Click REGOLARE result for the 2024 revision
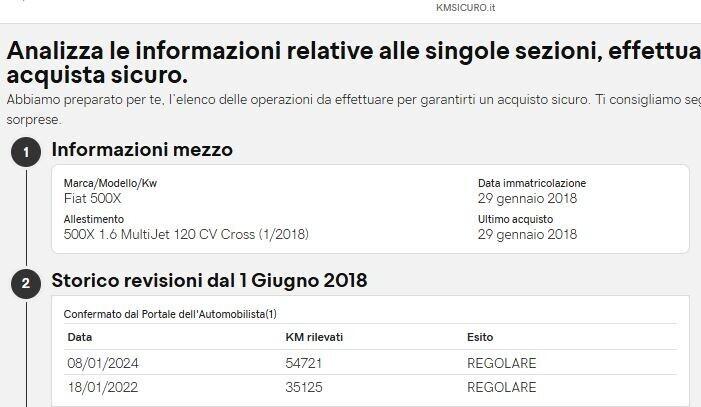This screenshot has width=701, height=407. click(x=501, y=363)
